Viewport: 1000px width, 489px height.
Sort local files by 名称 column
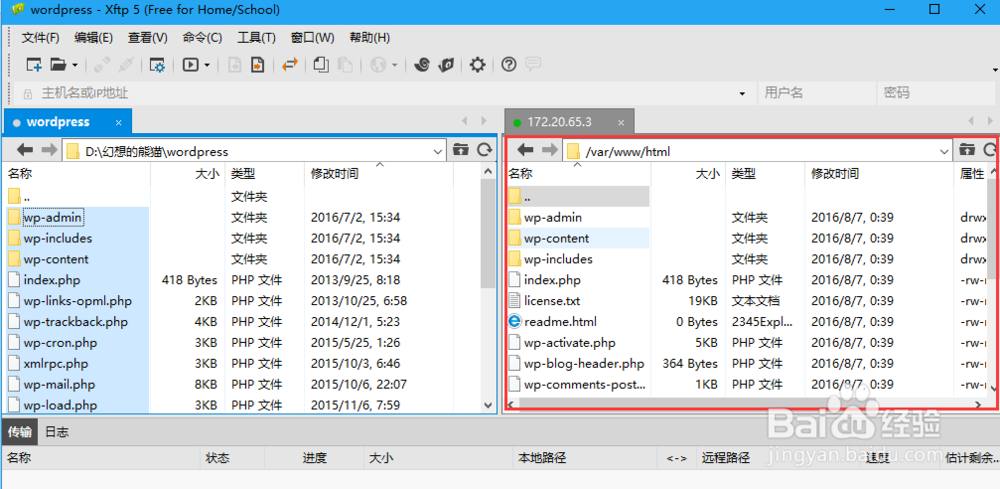pos(77,173)
